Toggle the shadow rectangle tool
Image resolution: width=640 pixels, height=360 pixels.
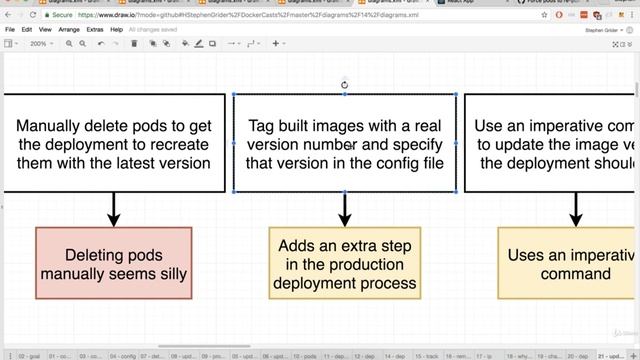212,43
